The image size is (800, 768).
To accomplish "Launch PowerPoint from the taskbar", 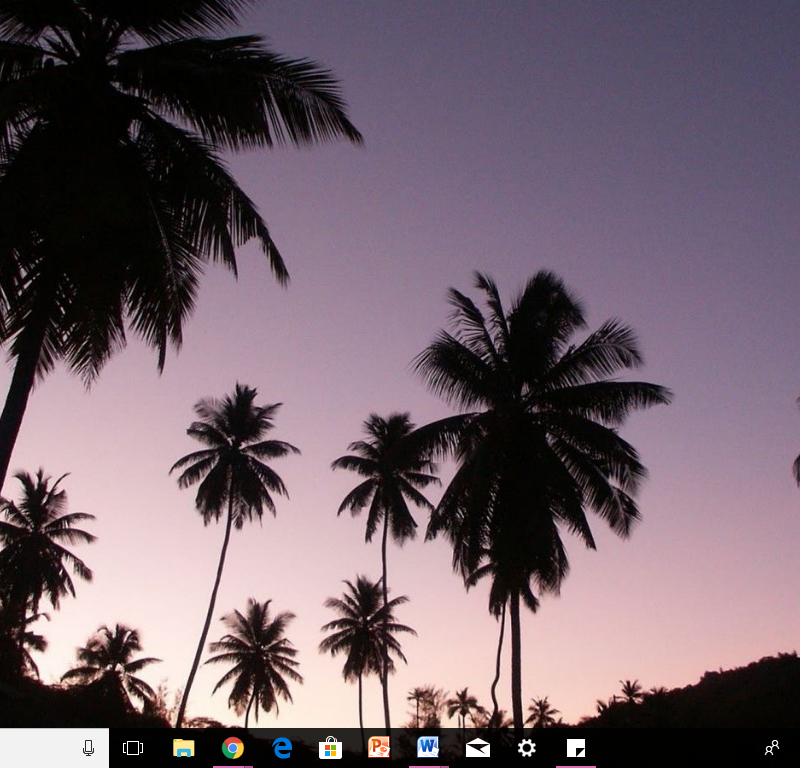I will point(379,748).
